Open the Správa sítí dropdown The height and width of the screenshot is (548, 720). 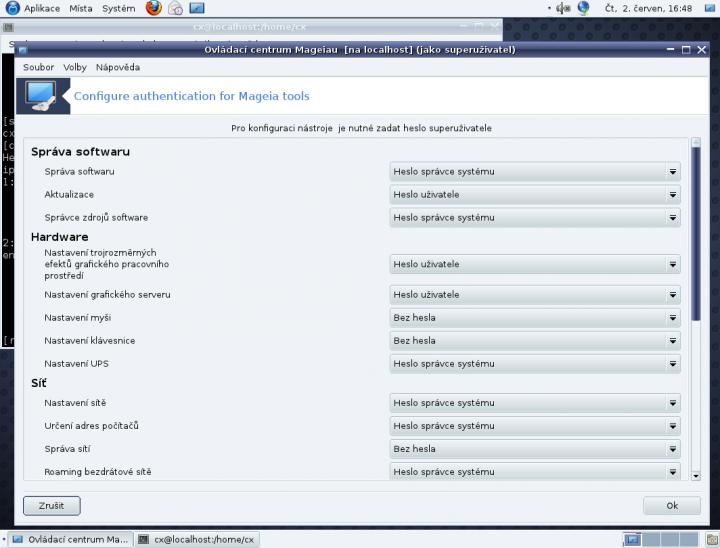coord(535,449)
